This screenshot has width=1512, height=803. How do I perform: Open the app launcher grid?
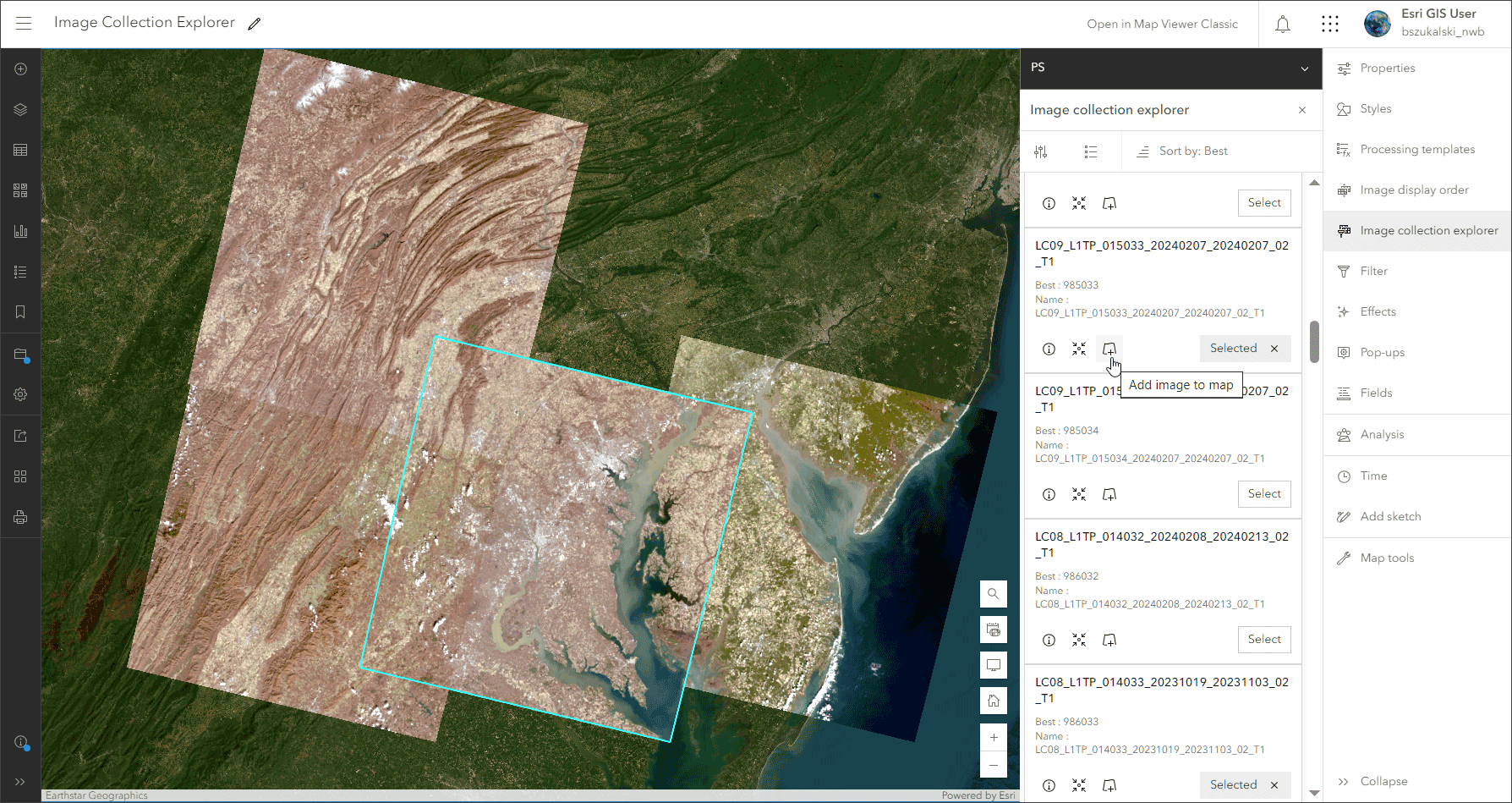[x=1330, y=25]
